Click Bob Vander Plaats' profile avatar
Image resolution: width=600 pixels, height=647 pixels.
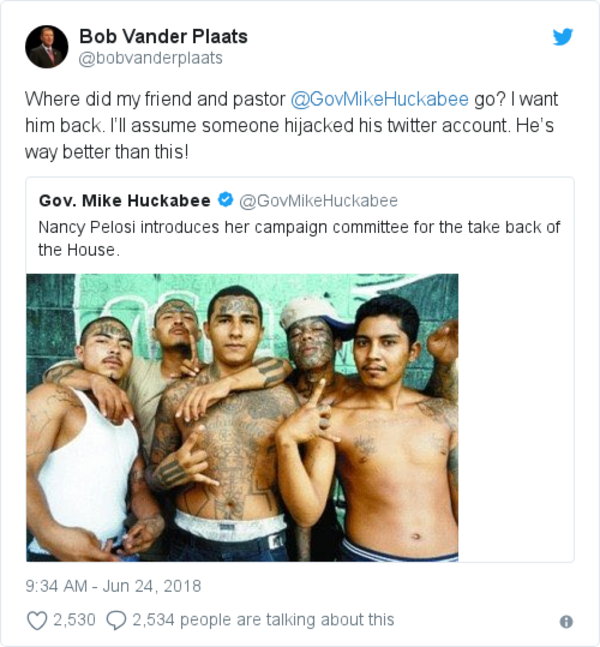click(47, 47)
